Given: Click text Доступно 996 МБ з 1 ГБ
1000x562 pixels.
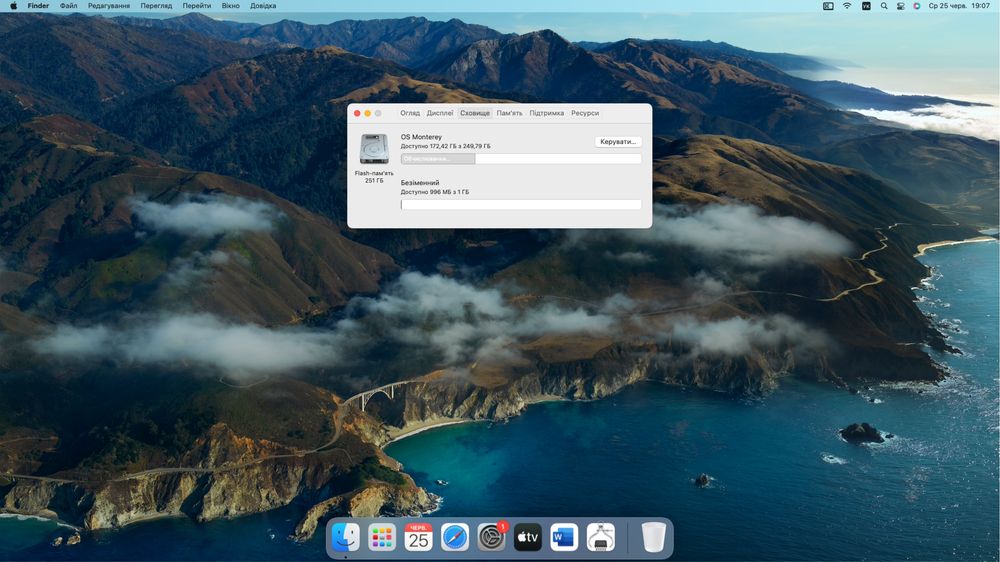Looking at the screenshot, I should (435, 192).
